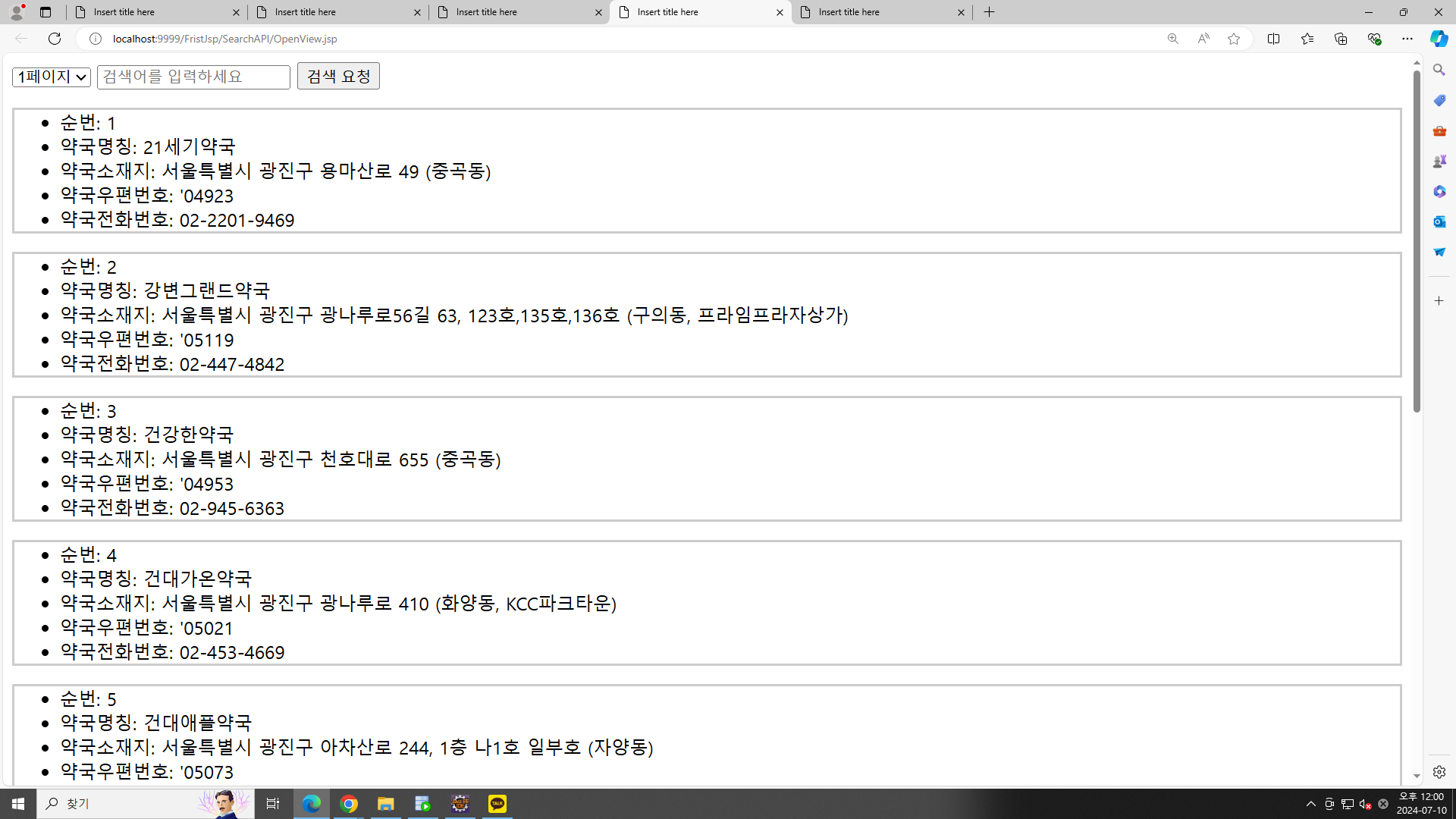Focus the 검색어를 입력하세요 search field
1456x819 pixels.
point(193,77)
